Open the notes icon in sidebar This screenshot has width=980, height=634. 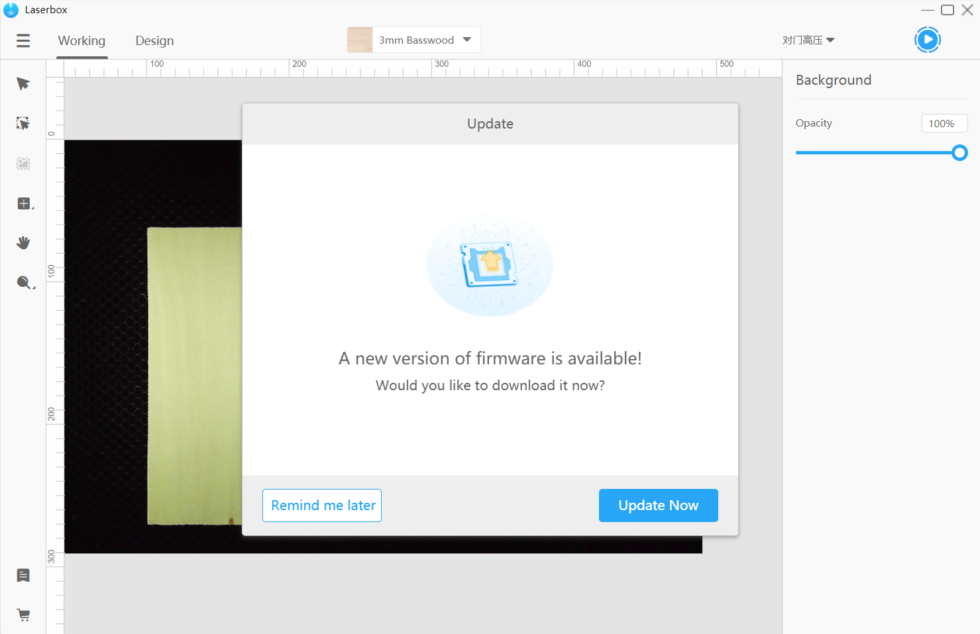(x=23, y=575)
